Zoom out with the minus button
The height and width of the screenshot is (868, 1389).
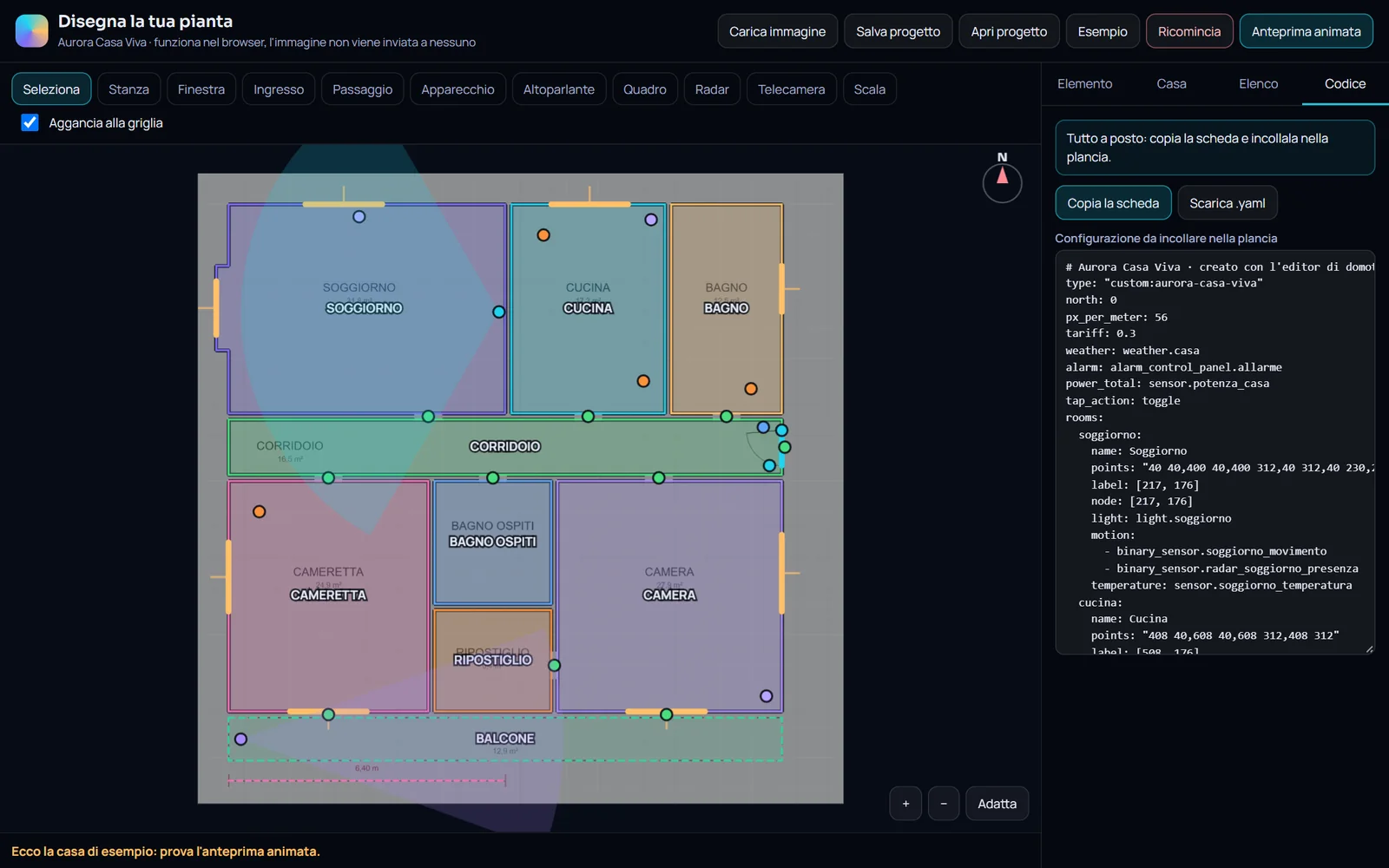pos(944,804)
